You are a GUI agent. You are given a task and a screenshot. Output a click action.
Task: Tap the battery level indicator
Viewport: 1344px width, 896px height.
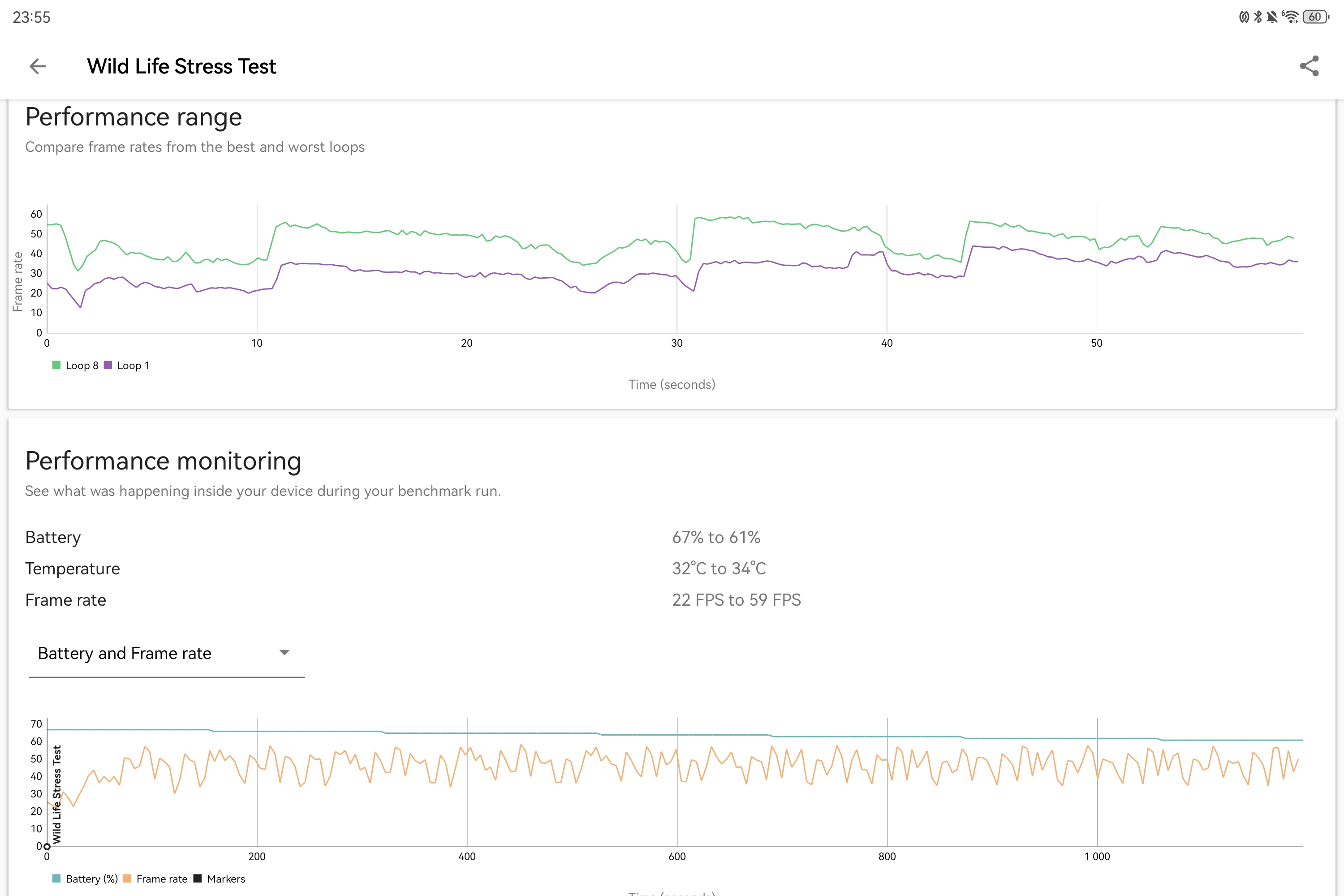pos(1316,17)
